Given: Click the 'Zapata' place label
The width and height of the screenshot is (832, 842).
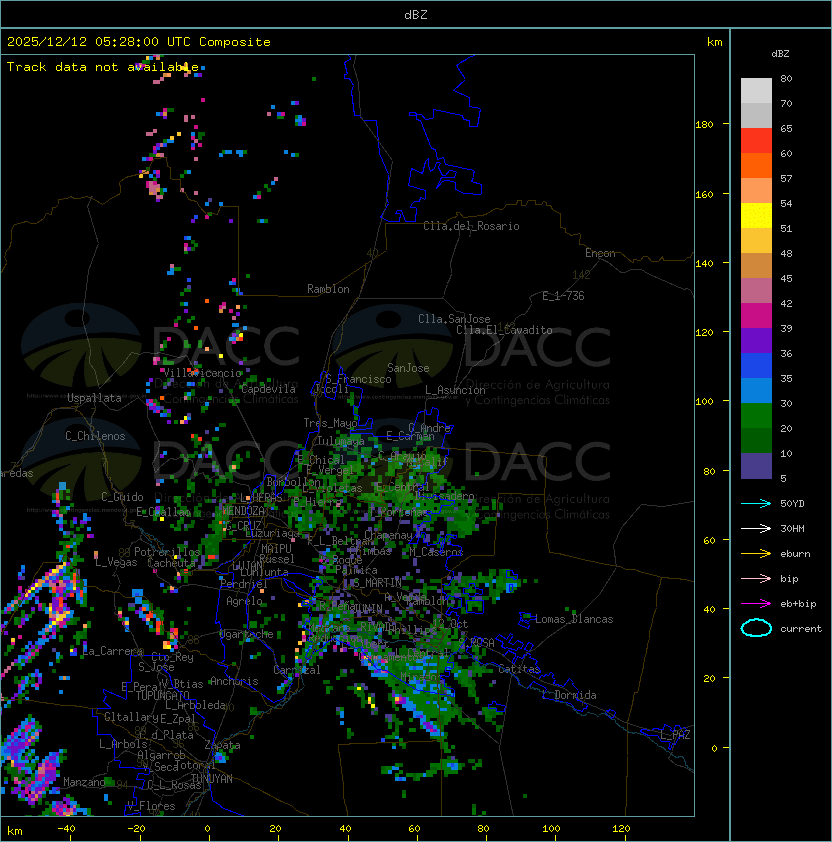Looking at the screenshot, I should point(222,745).
